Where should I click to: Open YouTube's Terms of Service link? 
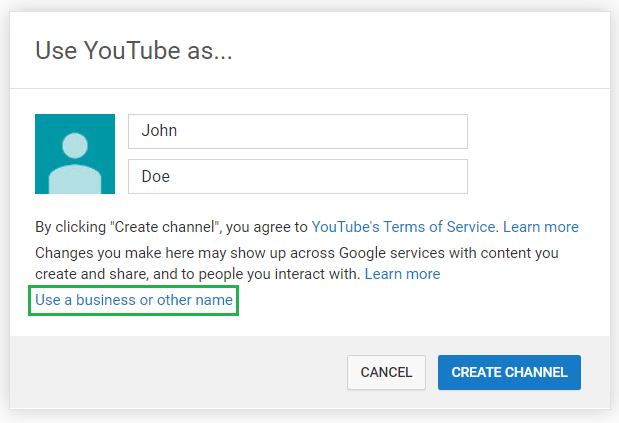[x=403, y=227]
